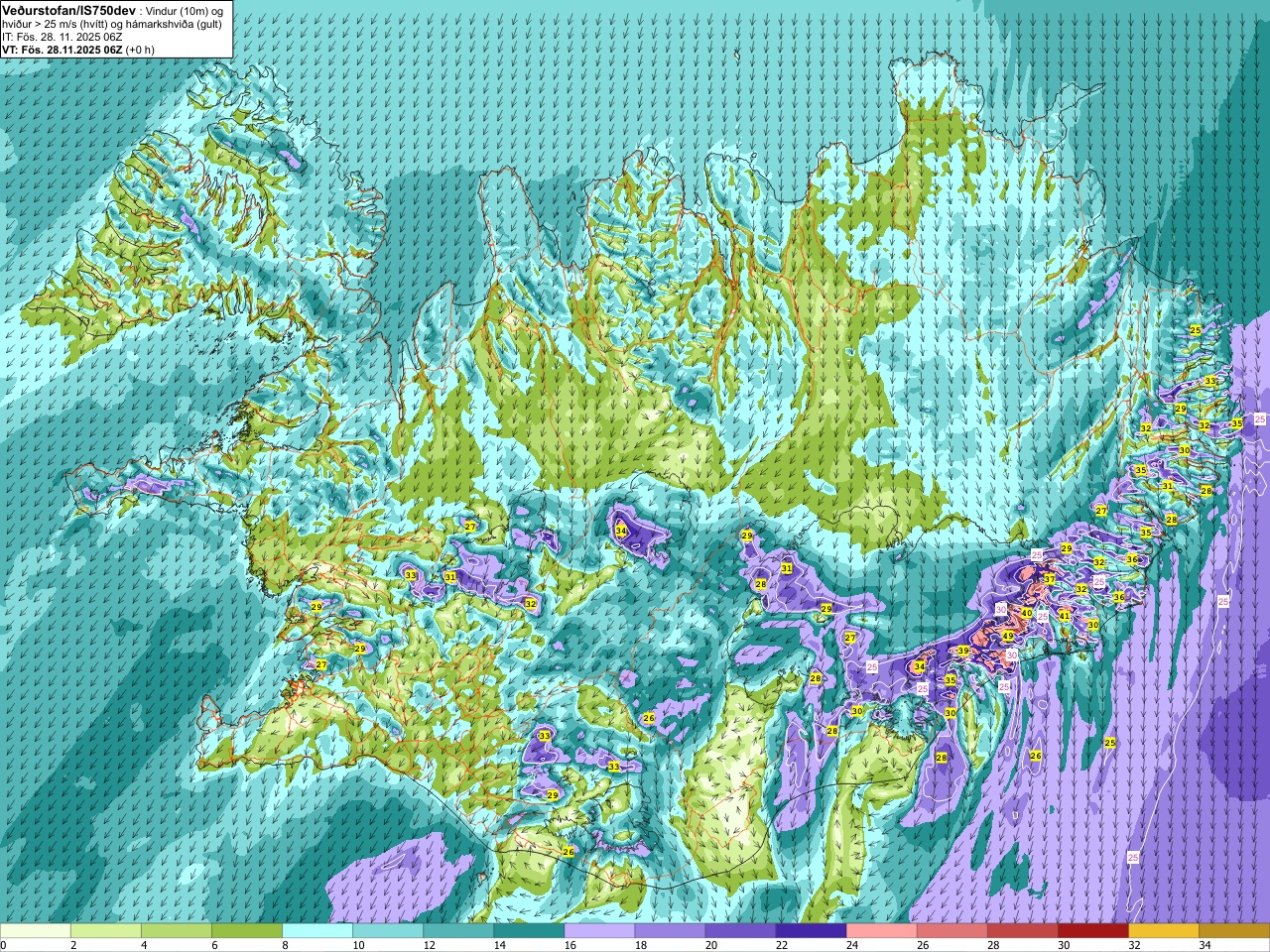Click the legend scale number '16'
This screenshot has width=1270, height=952.
point(571,945)
